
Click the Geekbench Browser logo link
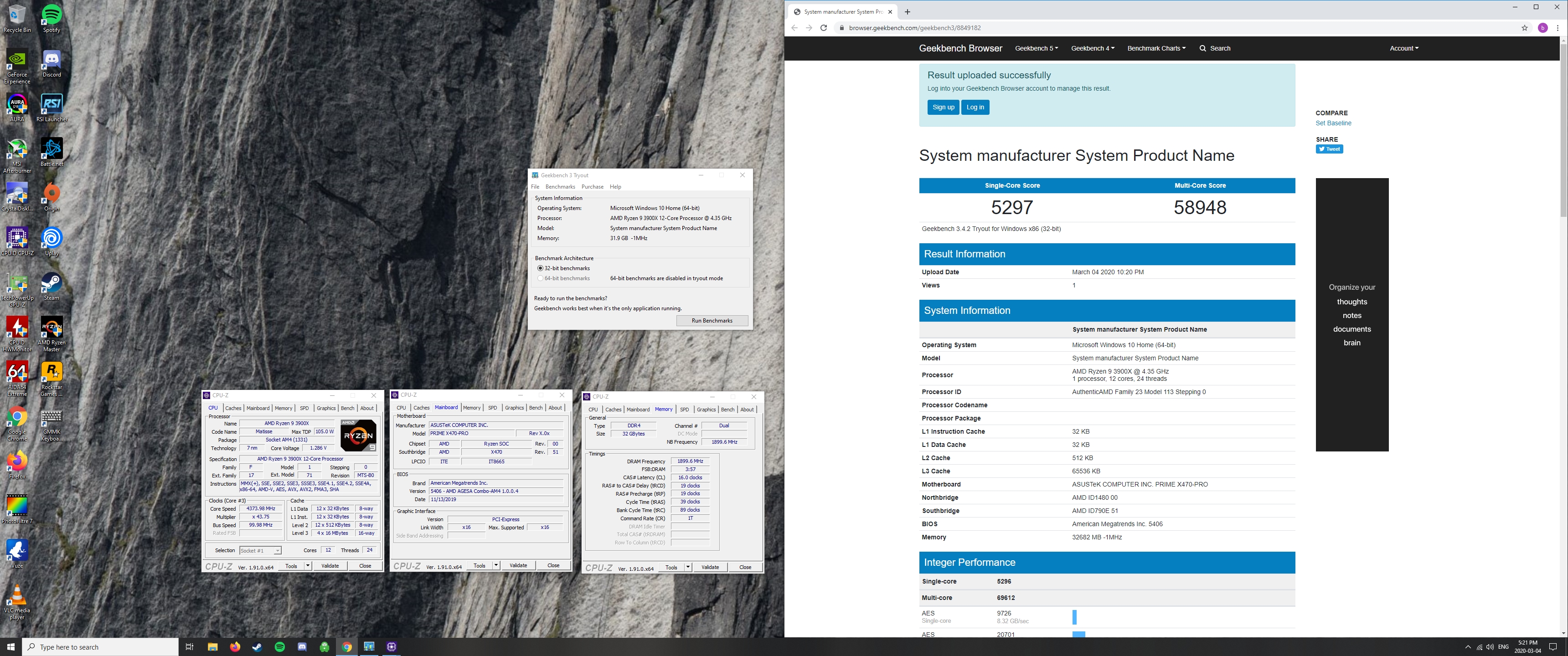tap(960, 48)
